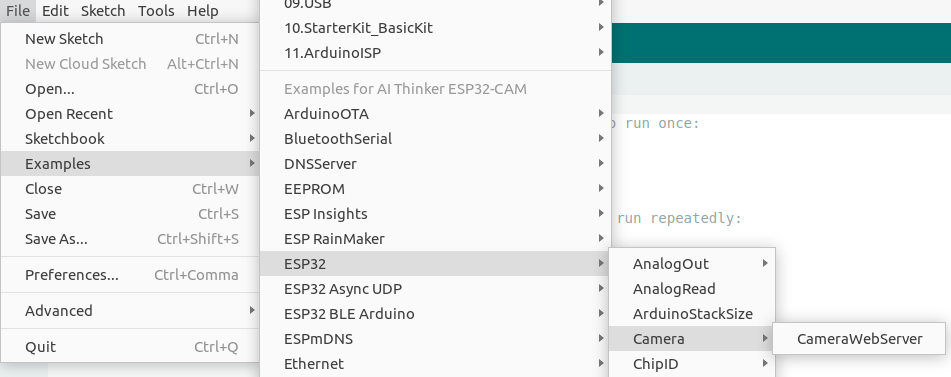Open BluetoothSerial examples submenu

[x=435, y=139]
